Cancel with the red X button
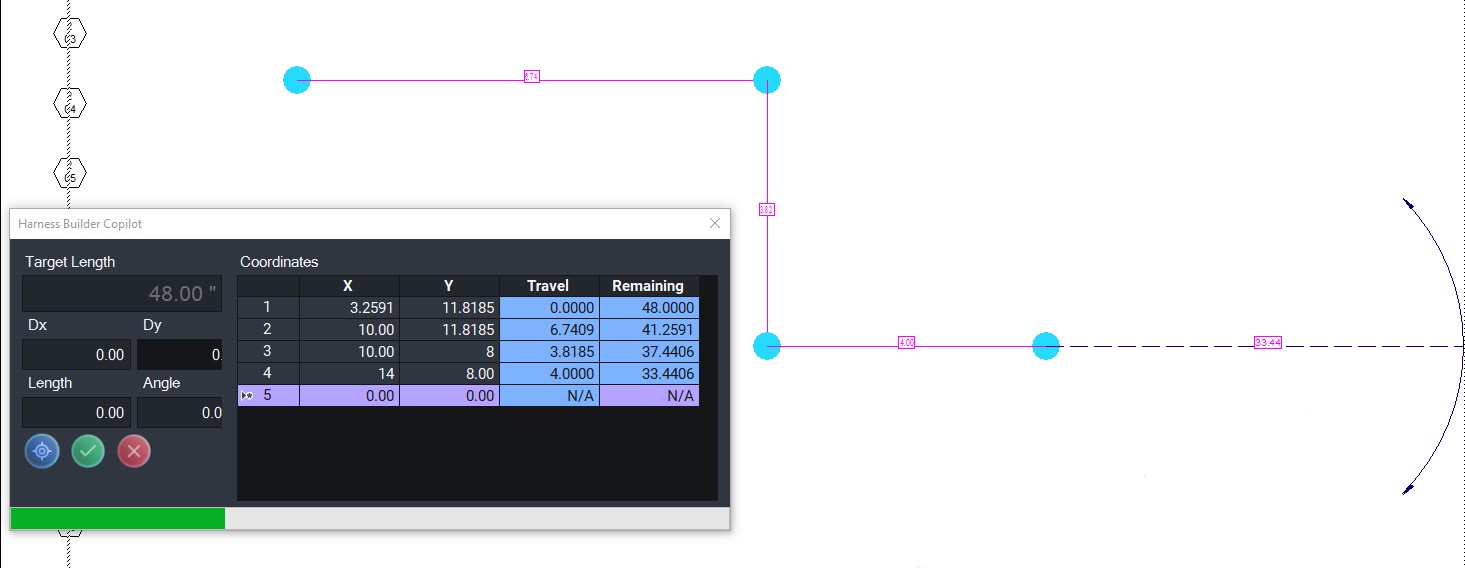 (x=134, y=451)
